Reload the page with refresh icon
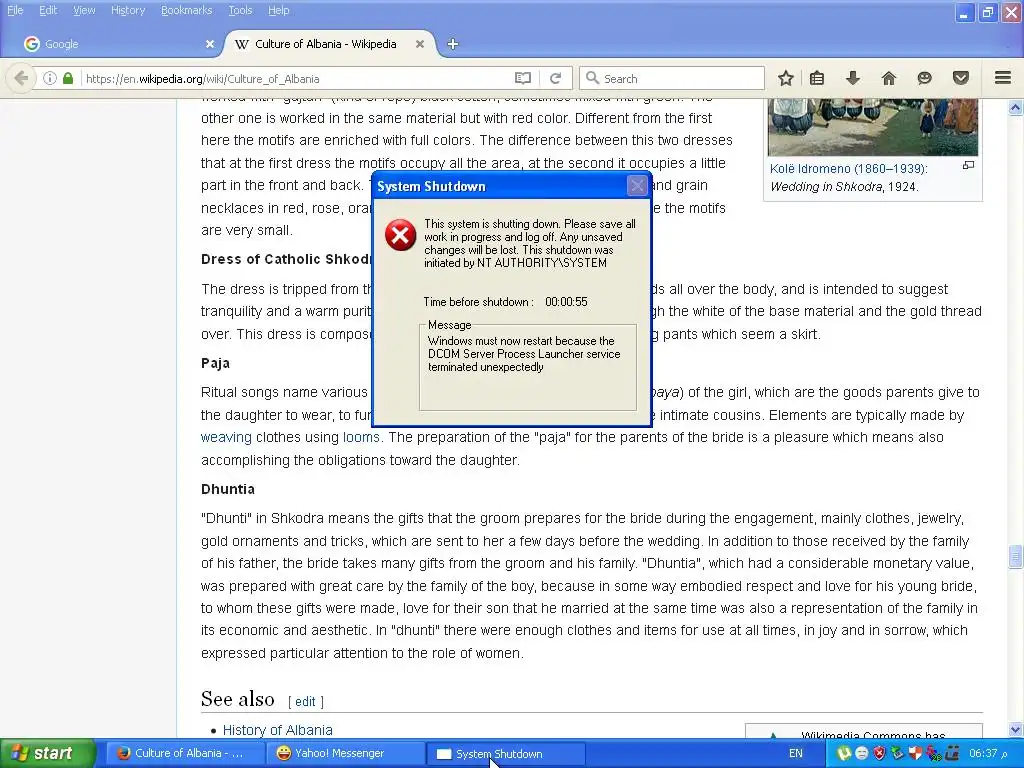This screenshot has width=1024, height=768. [556, 78]
